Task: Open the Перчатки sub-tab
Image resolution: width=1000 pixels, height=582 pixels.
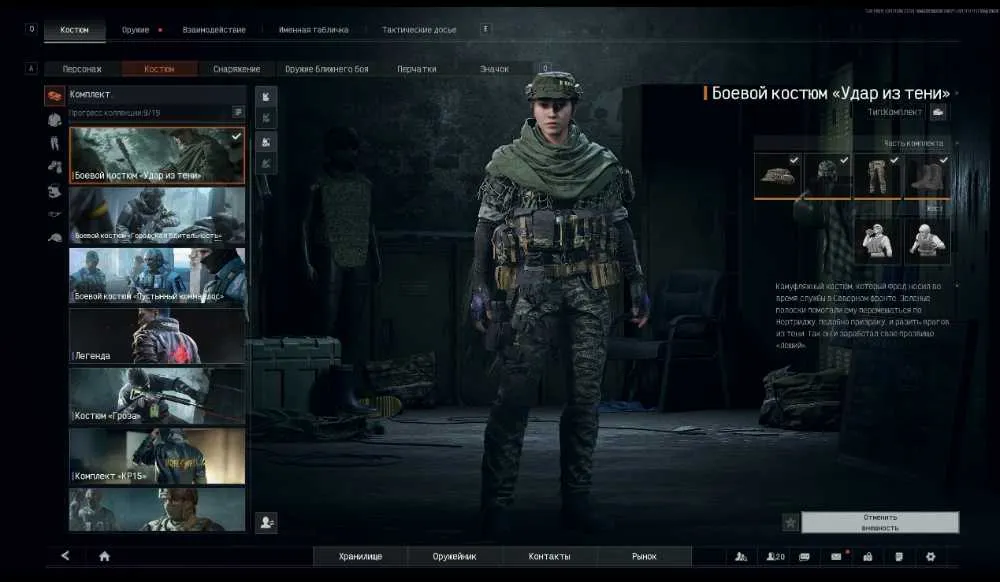Action: (x=416, y=69)
